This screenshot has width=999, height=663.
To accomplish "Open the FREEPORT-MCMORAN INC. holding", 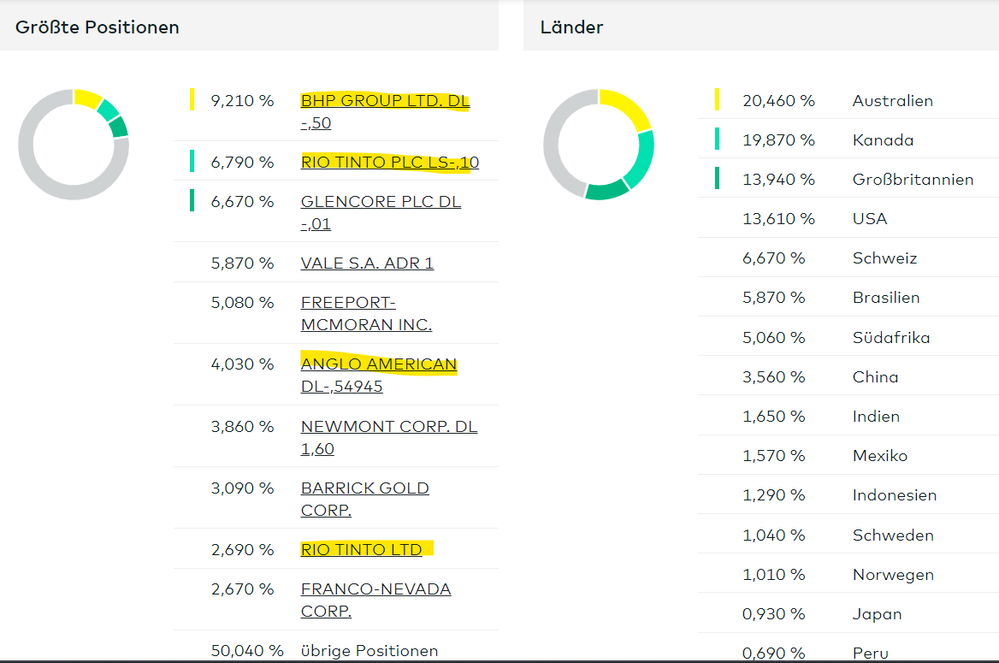I will (366, 313).
